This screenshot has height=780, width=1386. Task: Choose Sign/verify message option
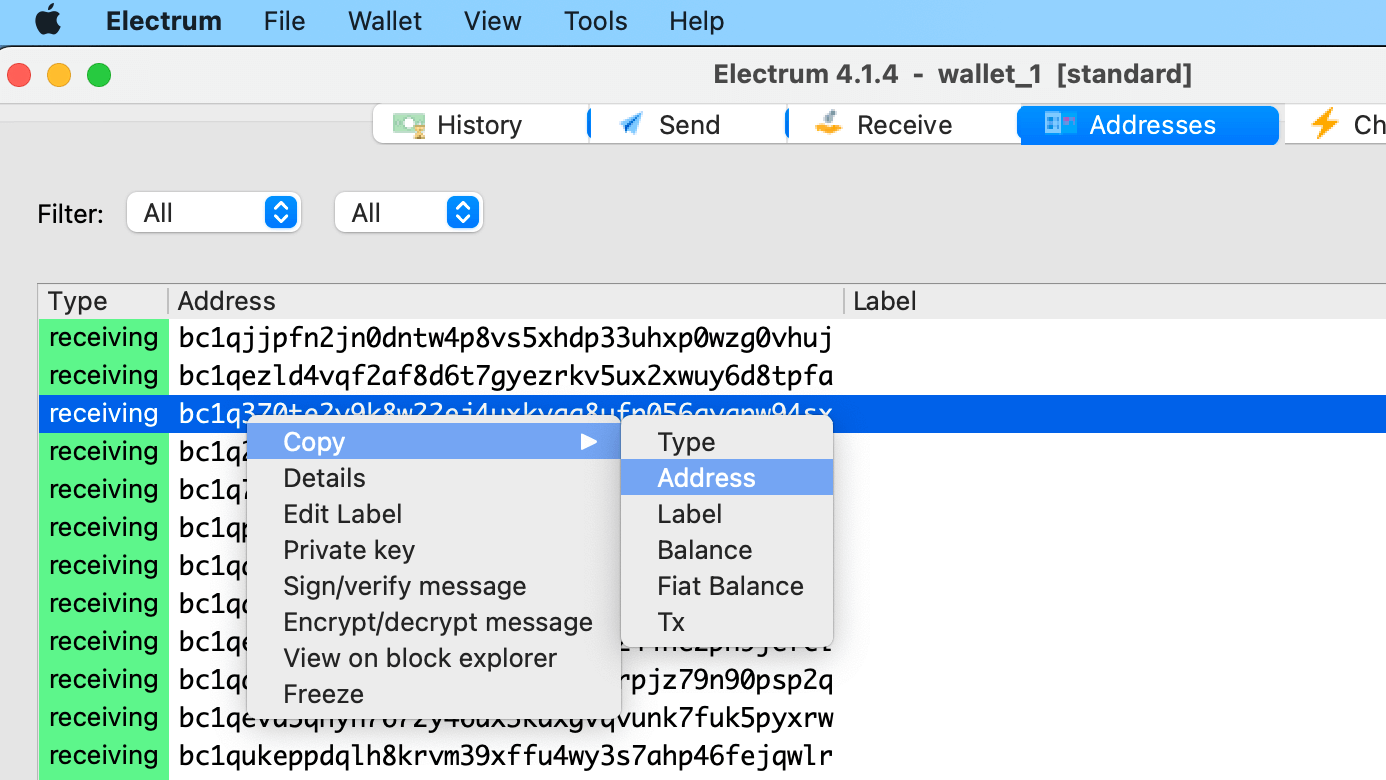coord(433,586)
